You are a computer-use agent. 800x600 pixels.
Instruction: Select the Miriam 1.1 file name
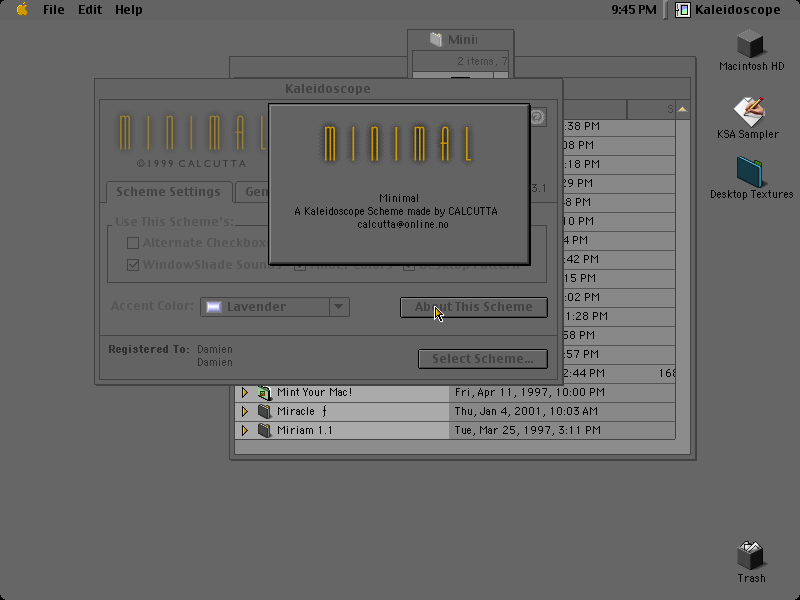pos(305,430)
